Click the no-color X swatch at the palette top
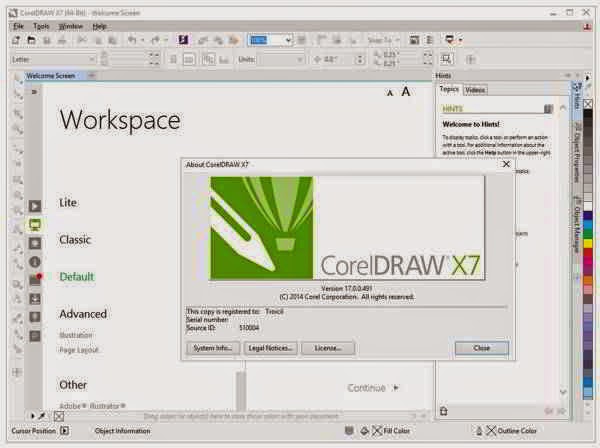This screenshot has width=600, height=448. pos(588,104)
